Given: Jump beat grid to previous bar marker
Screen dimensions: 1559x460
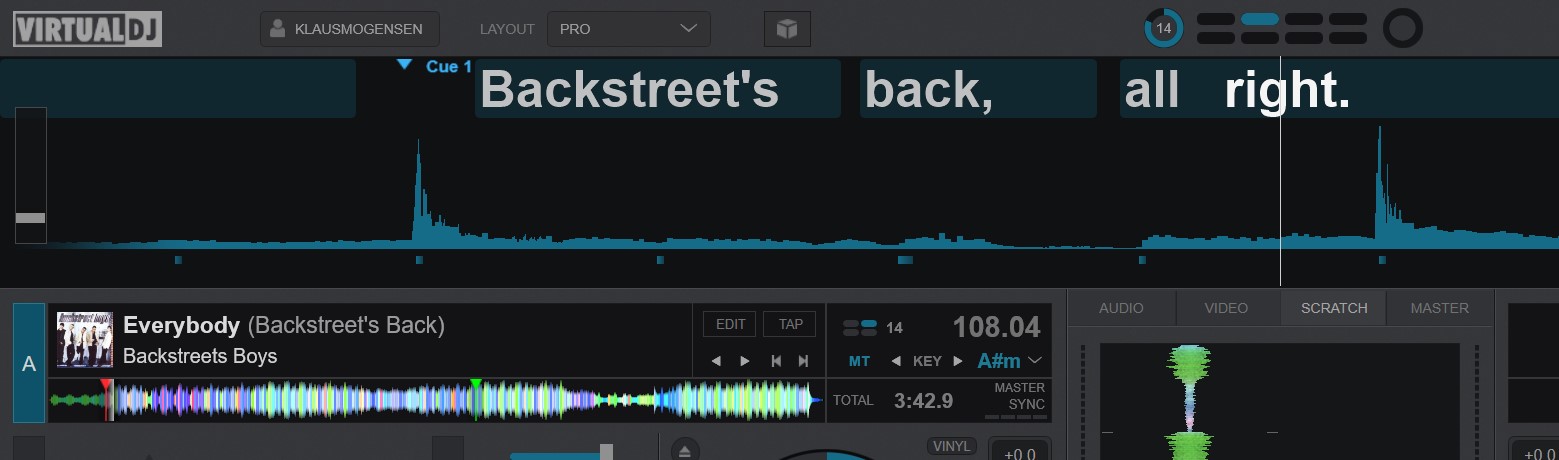Looking at the screenshot, I should (775, 361).
